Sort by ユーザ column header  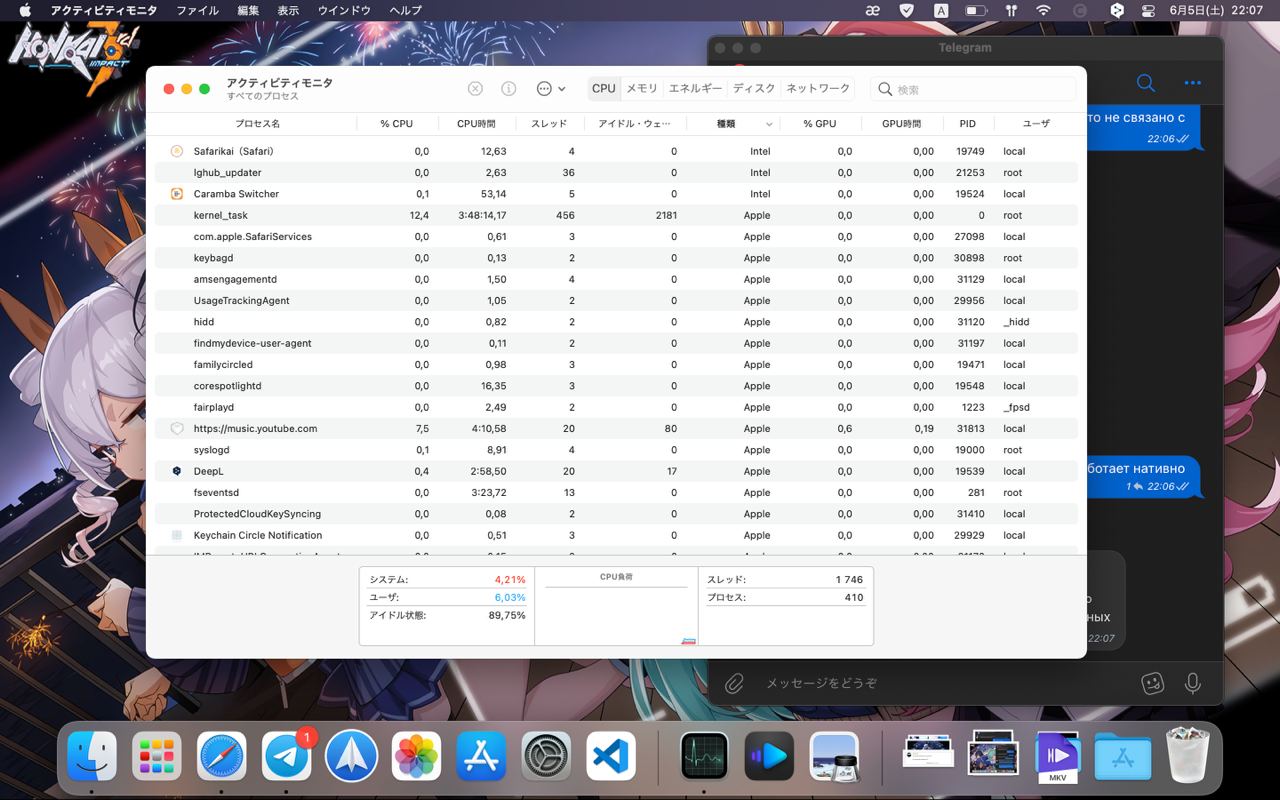coord(1036,124)
